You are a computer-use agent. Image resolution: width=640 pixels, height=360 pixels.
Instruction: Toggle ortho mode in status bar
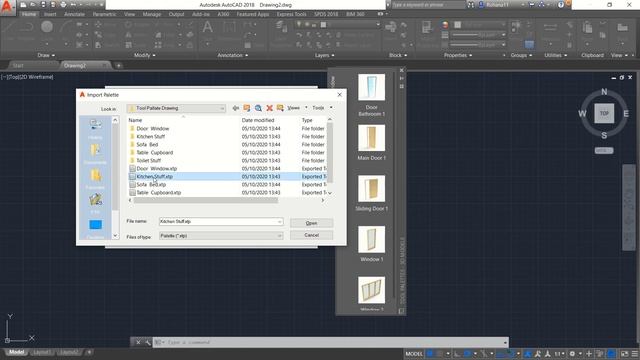(457, 353)
